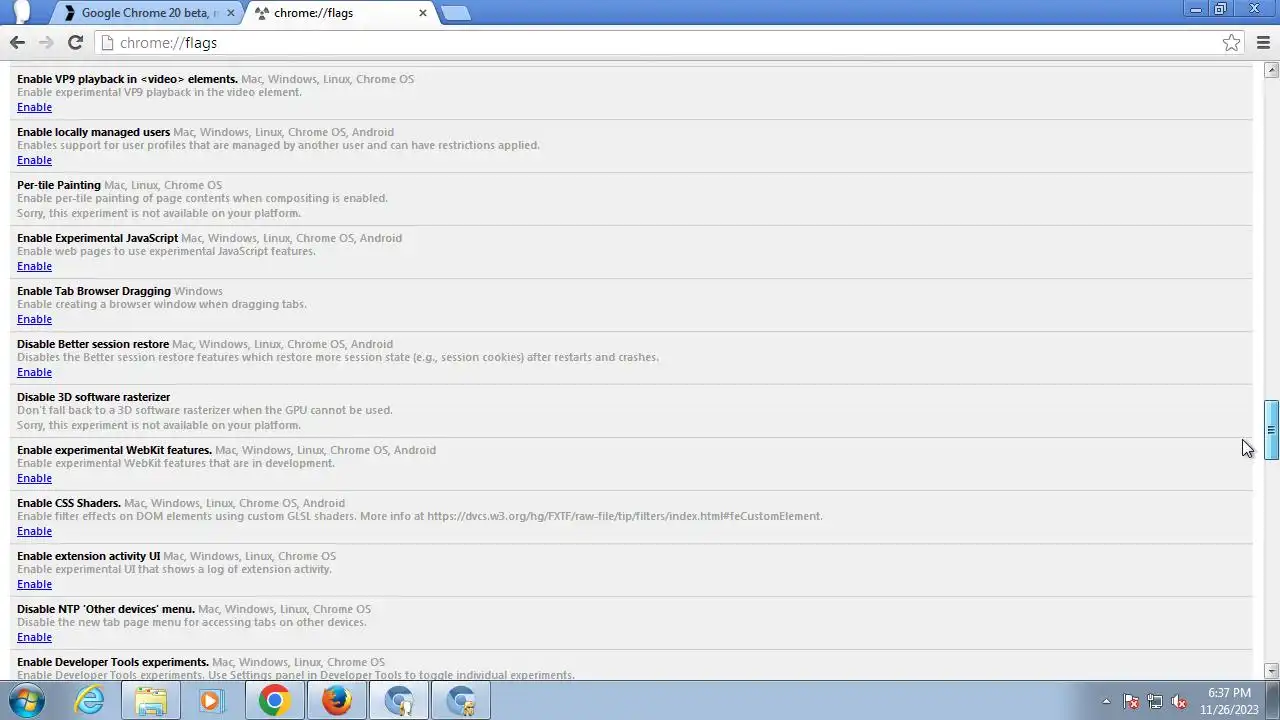Click the 'Disable 3D software rasterizer' heading
This screenshot has height=720, width=1280.
click(x=94, y=397)
